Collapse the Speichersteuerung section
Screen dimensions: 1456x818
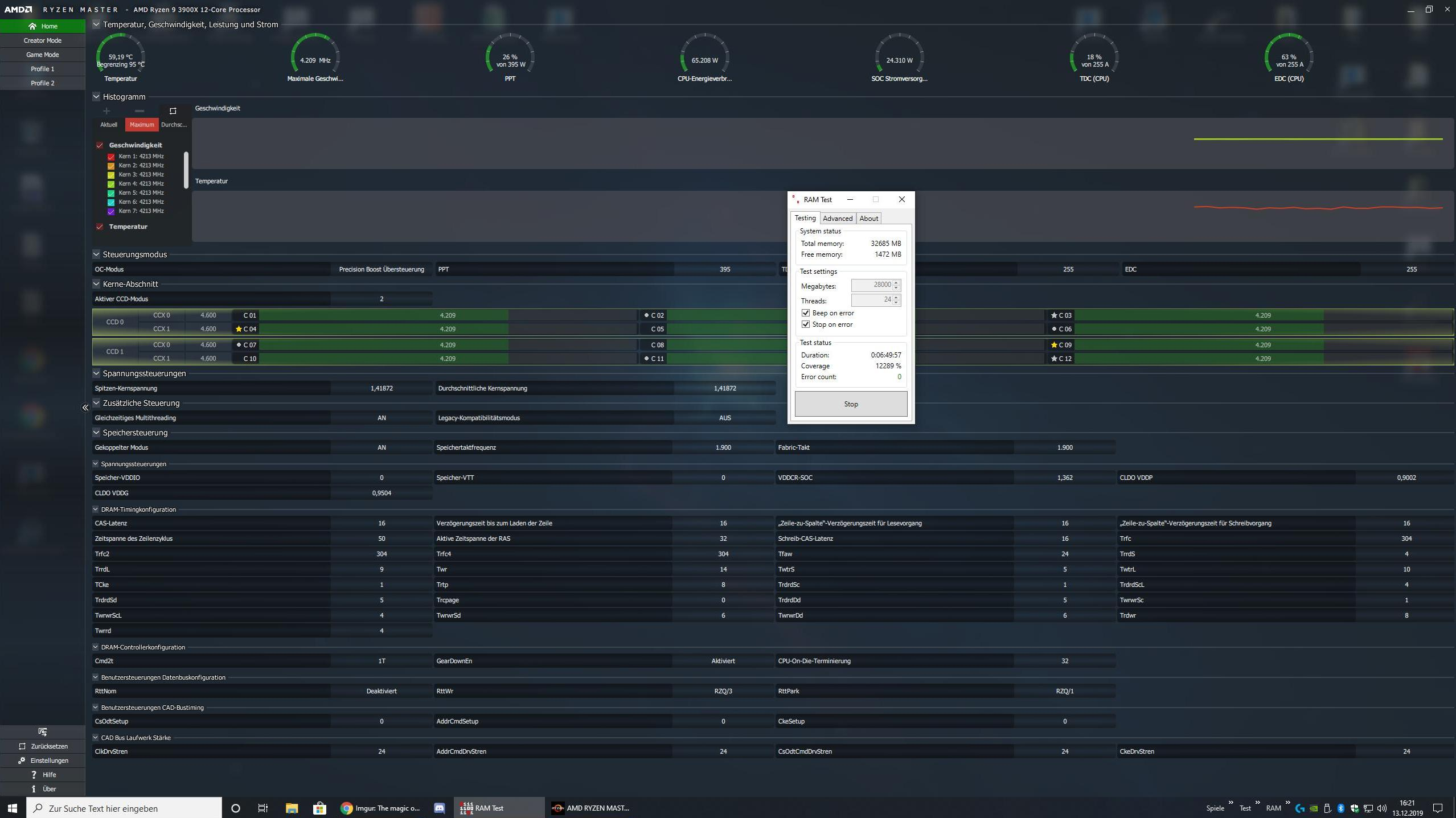pyautogui.click(x=96, y=433)
